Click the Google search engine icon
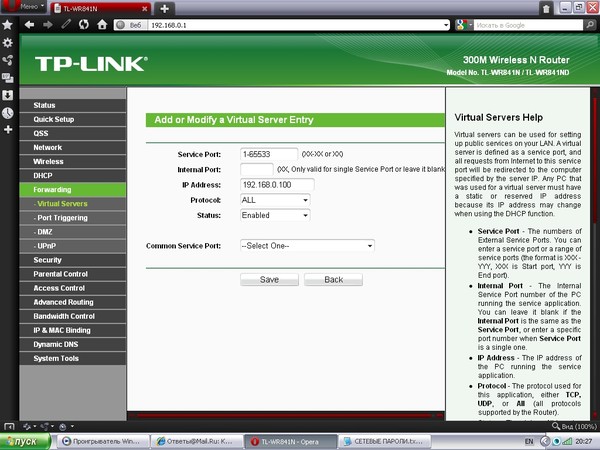The width and height of the screenshot is (600, 450). click(x=461, y=25)
